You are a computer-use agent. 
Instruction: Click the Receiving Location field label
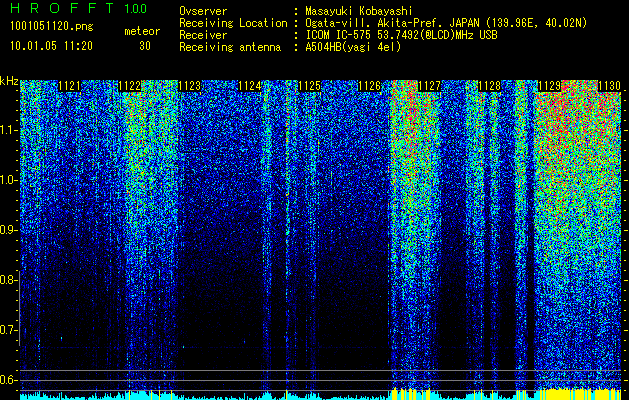233,23
